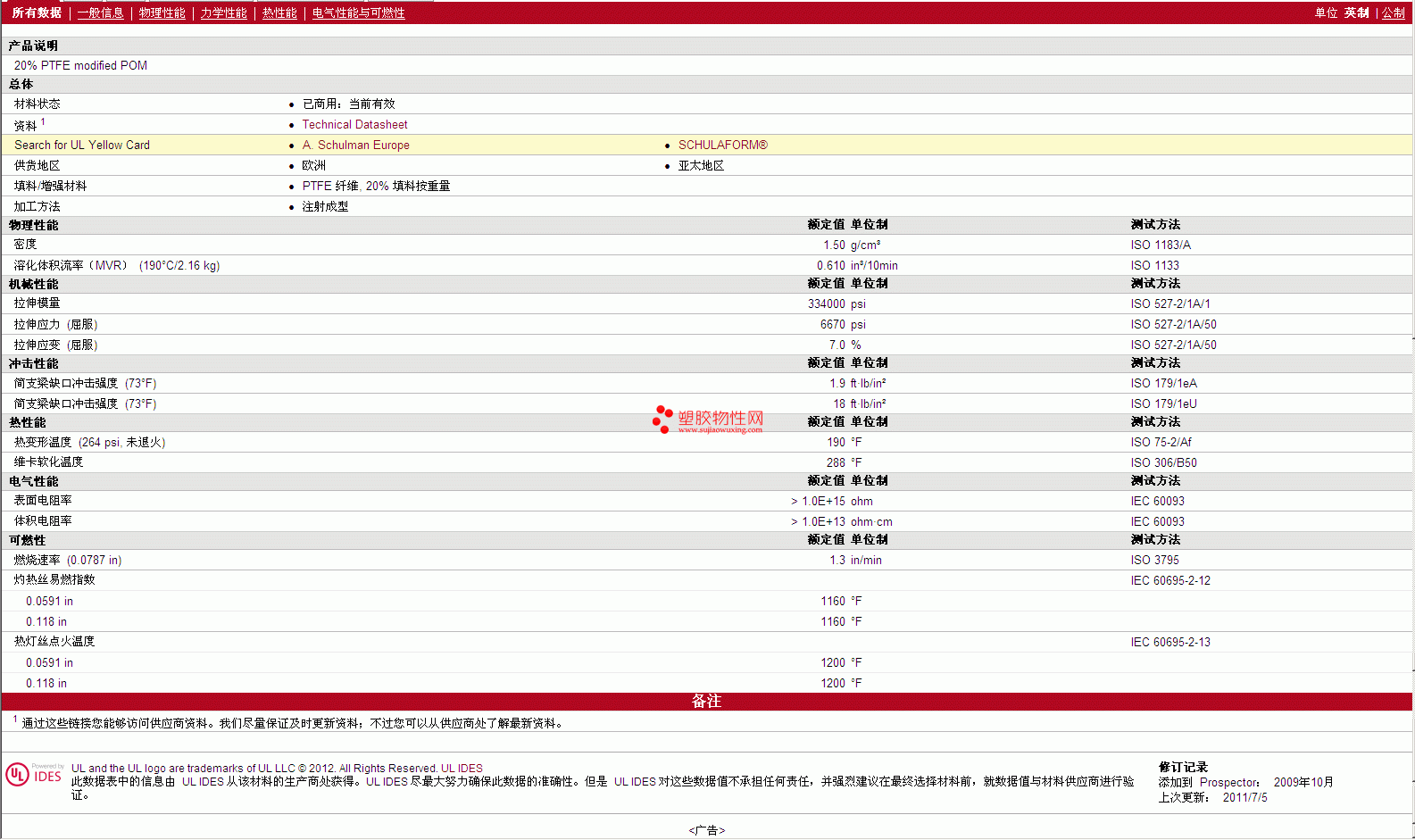
Task: Click the A. Schulman Europe link
Action: point(355,146)
